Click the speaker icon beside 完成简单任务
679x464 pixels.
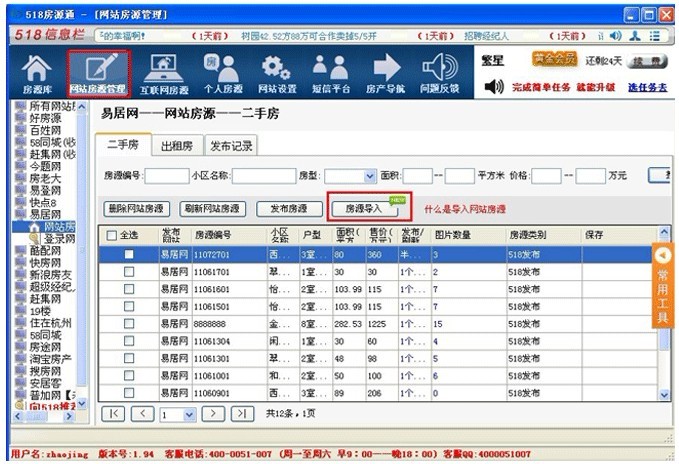pyautogui.click(x=494, y=87)
